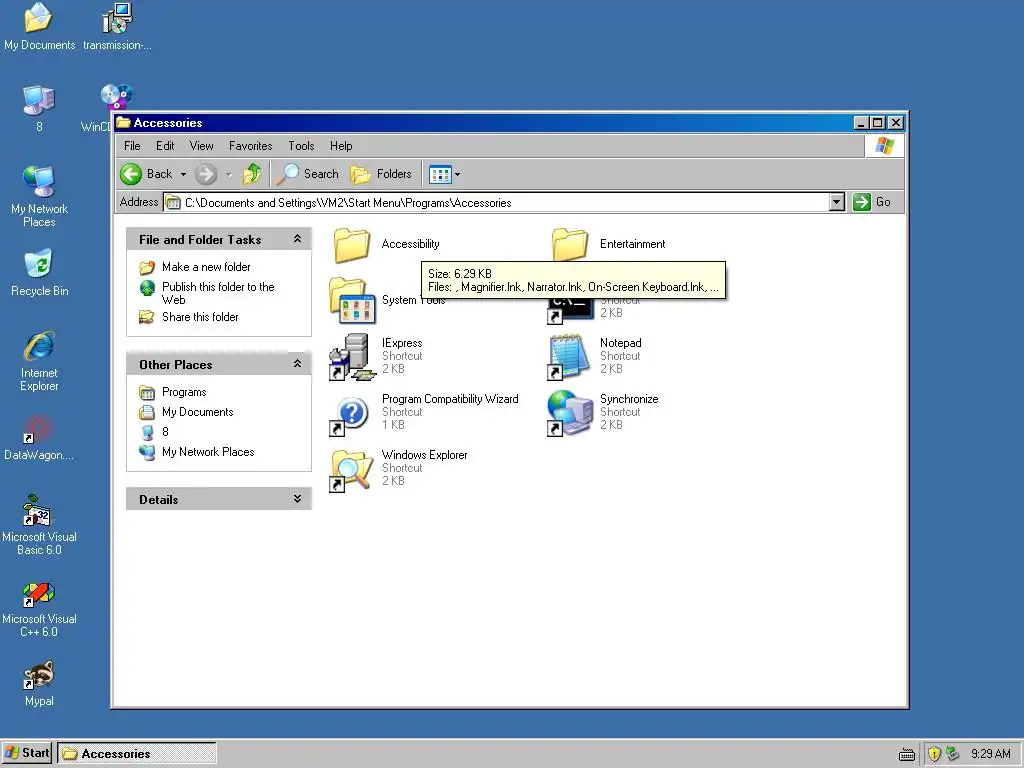Image resolution: width=1024 pixels, height=768 pixels.
Task: Open the Edit menu
Action: [165, 146]
